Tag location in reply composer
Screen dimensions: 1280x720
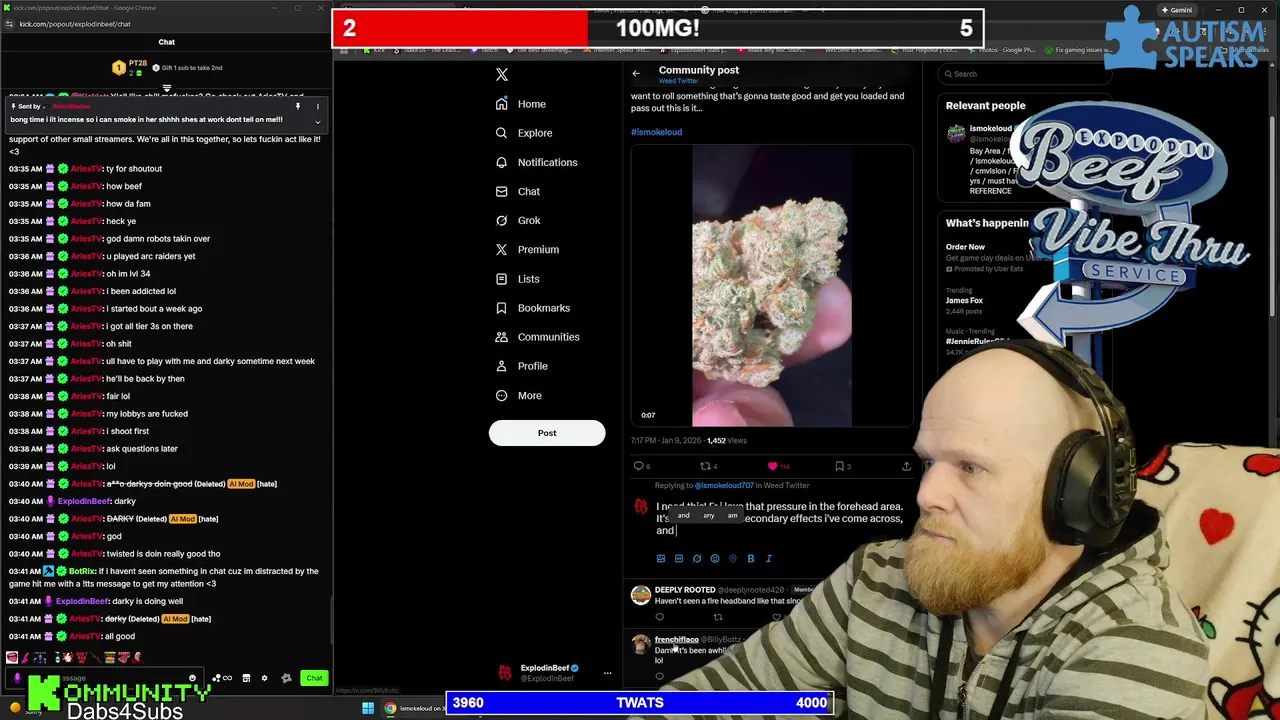[x=732, y=559]
